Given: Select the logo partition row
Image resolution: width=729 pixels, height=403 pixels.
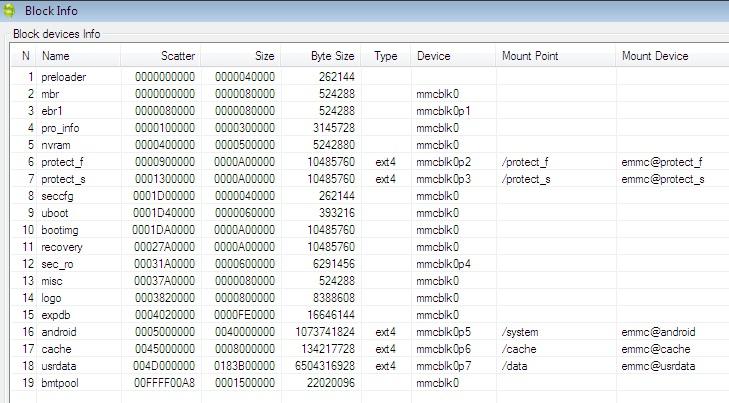Looking at the screenshot, I should 370,298.
